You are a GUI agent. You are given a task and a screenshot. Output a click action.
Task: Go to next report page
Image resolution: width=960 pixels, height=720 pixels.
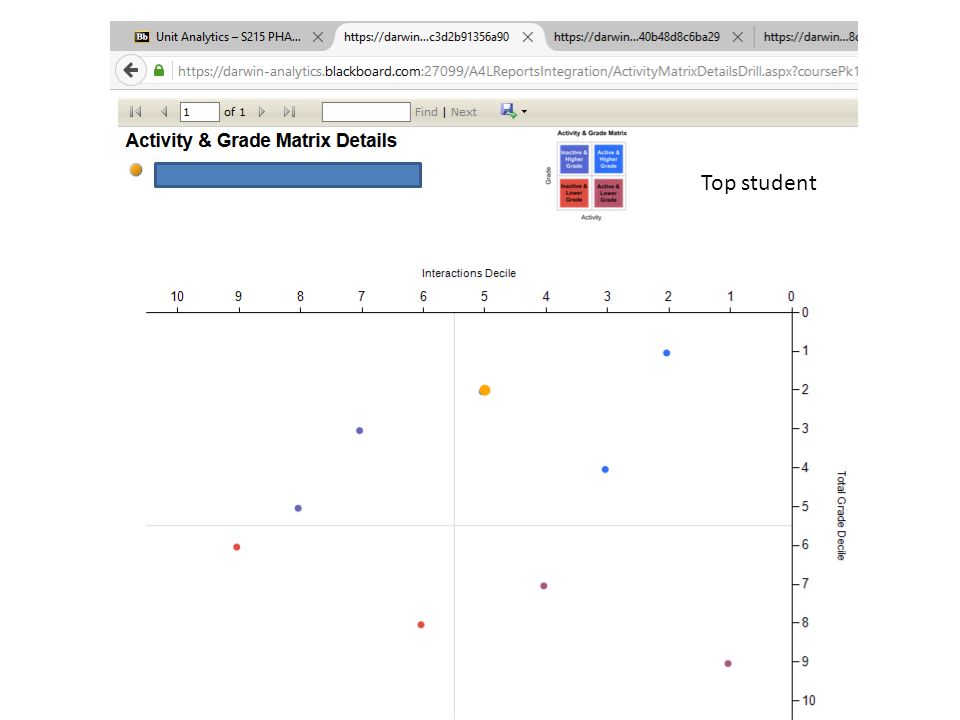(x=262, y=112)
